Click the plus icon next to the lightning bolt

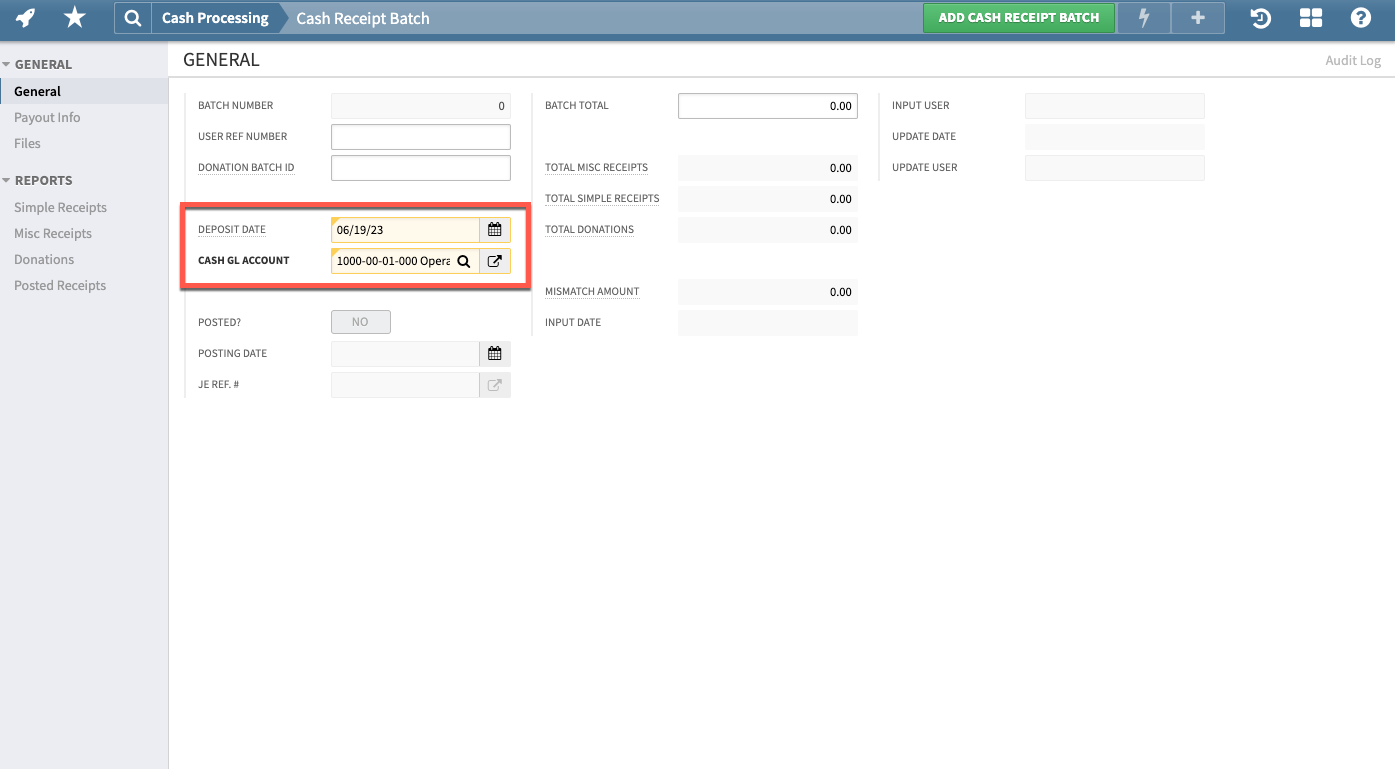[x=1197, y=17]
